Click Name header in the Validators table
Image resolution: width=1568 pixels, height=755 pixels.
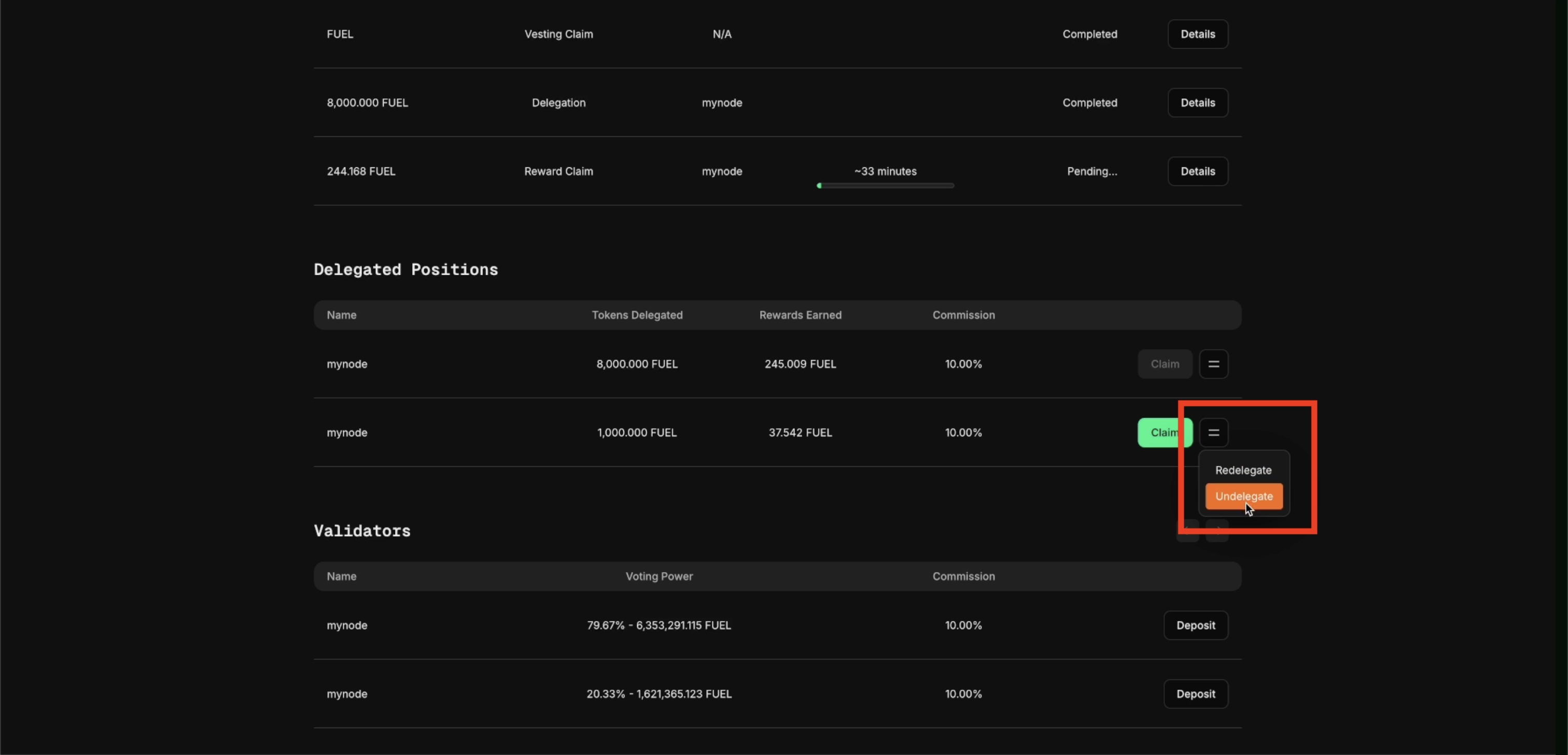click(x=342, y=576)
